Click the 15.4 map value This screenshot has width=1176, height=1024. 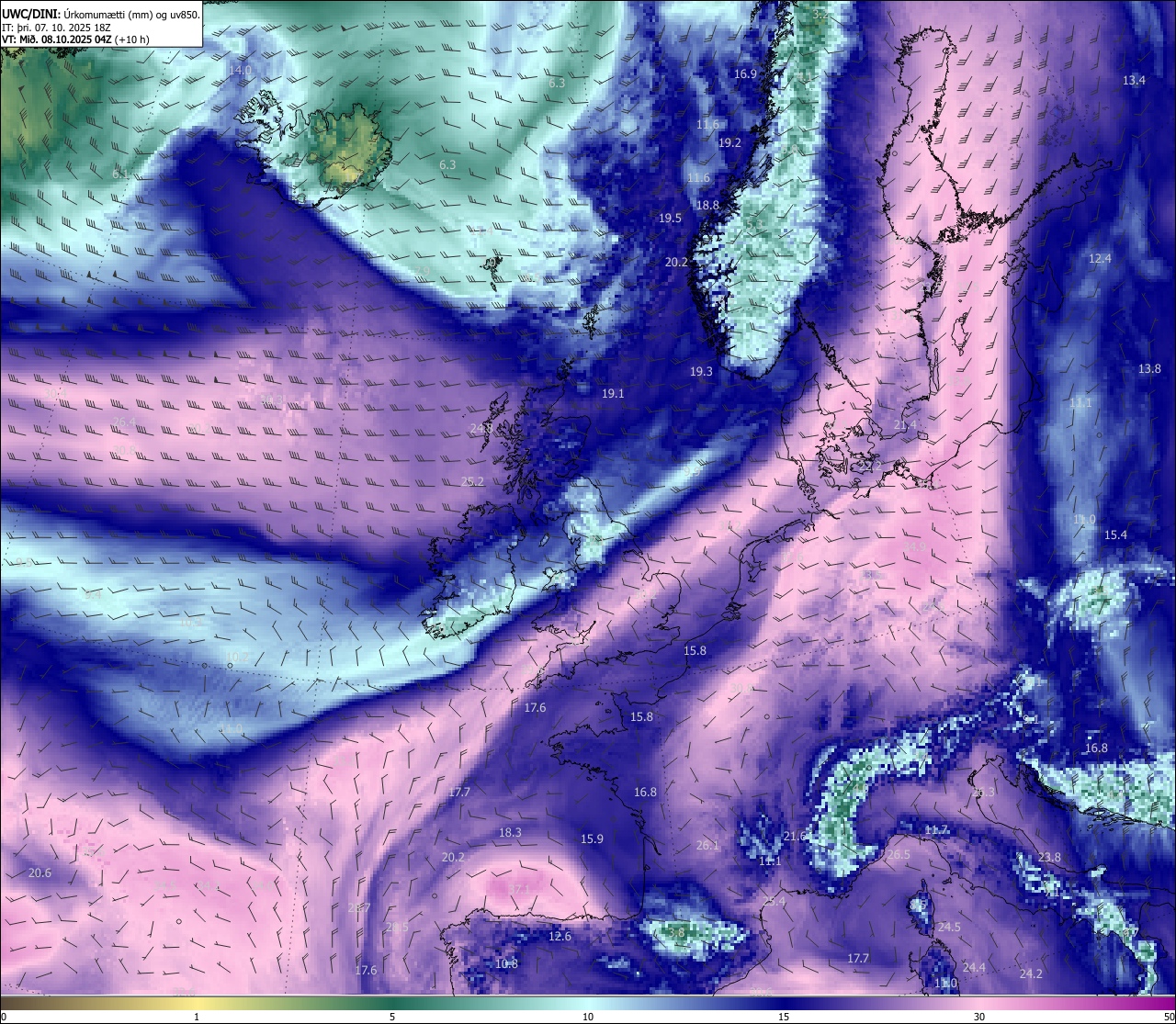[1115, 535]
